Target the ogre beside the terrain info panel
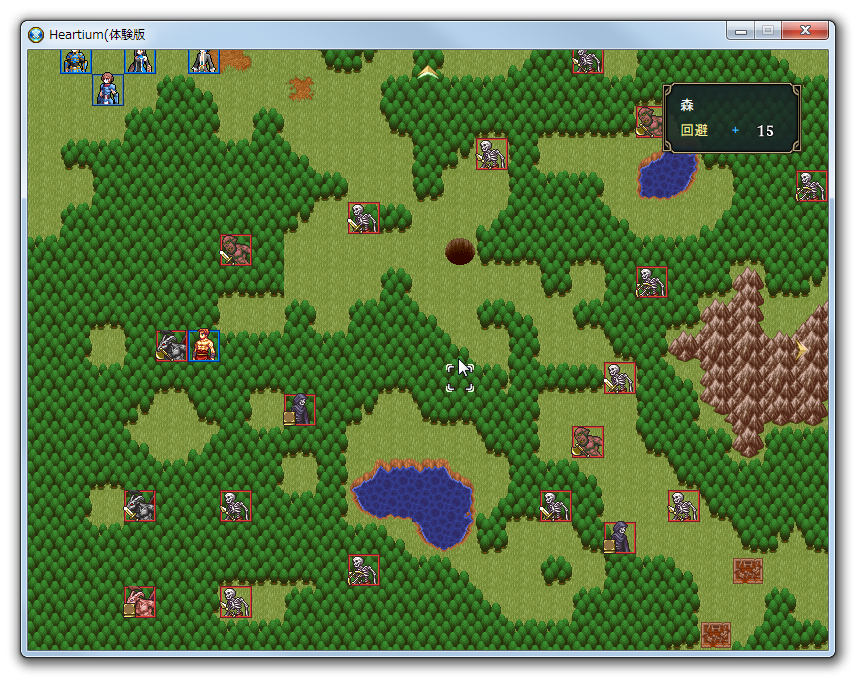Screen dimensions: 856x678 pos(650,122)
